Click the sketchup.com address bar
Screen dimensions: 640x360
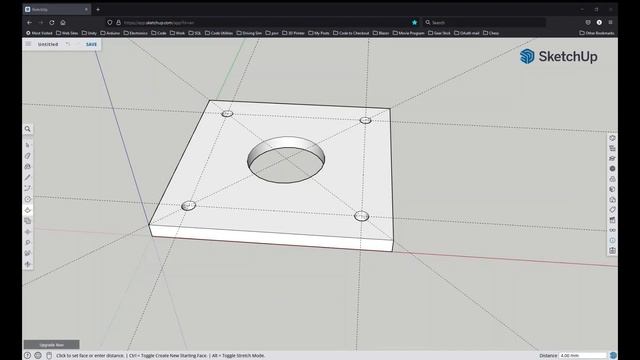261,22
